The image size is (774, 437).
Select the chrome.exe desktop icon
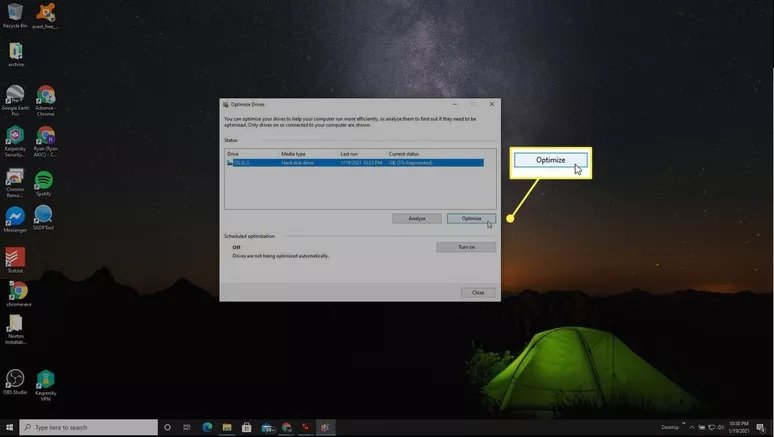tap(19, 294)
